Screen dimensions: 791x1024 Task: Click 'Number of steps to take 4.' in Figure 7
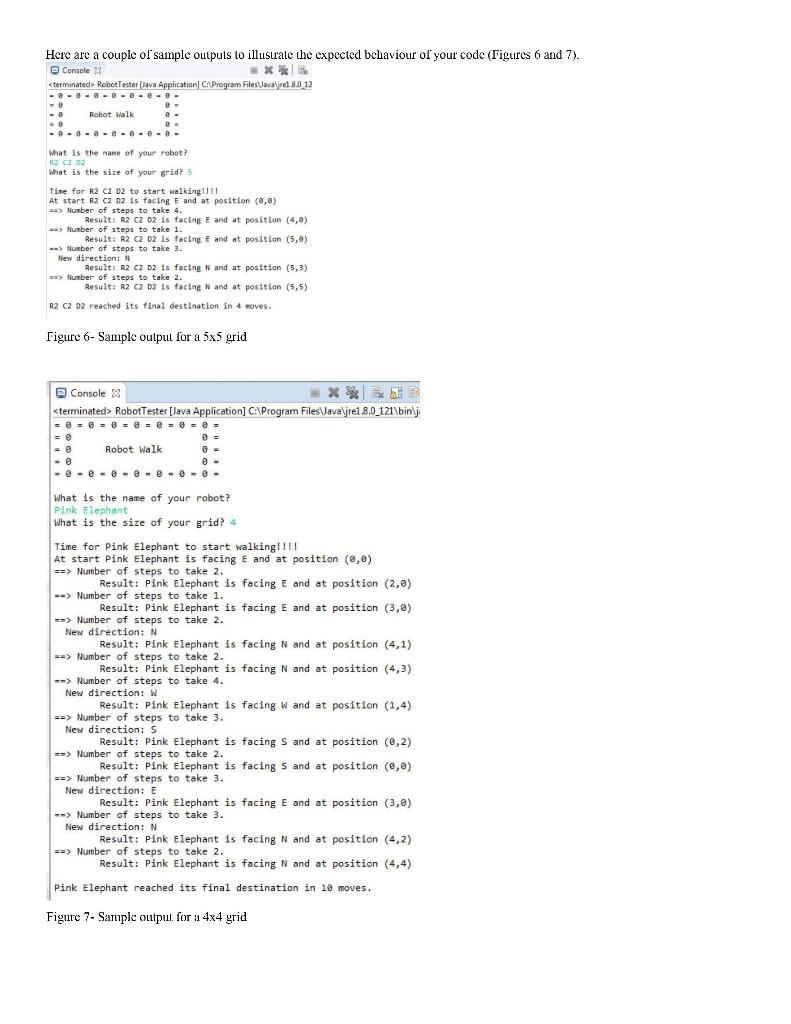[x=138, y=680]
